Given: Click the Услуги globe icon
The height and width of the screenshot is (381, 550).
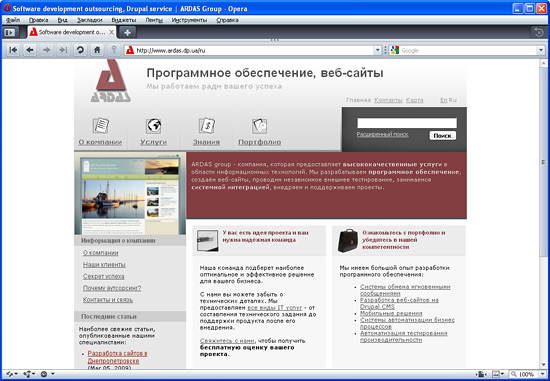Looking at the screenshot, I should [x=154, y=125].
